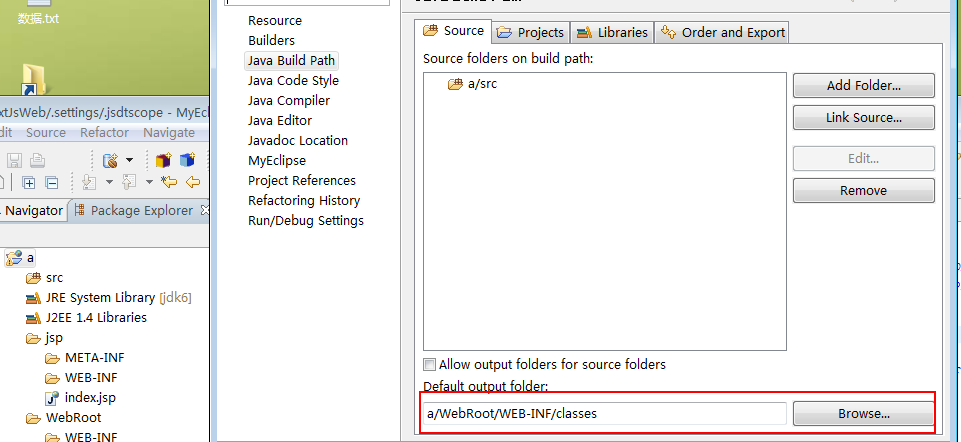
Task: Click the purple-yellow new cube icon
Action: tap(163, 161)
